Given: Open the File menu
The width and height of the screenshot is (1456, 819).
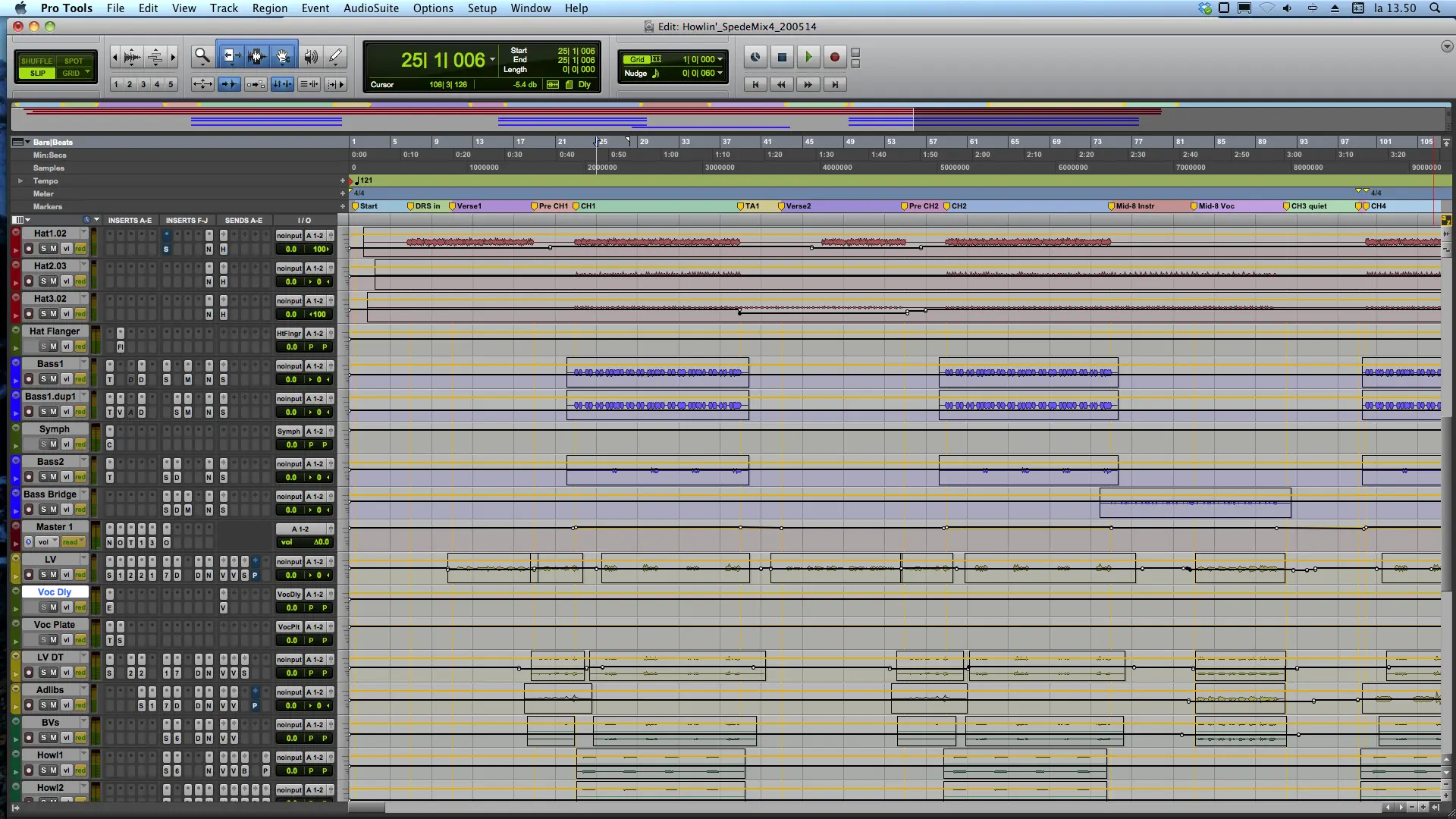Looking at the screenshot, I should 115,8.
